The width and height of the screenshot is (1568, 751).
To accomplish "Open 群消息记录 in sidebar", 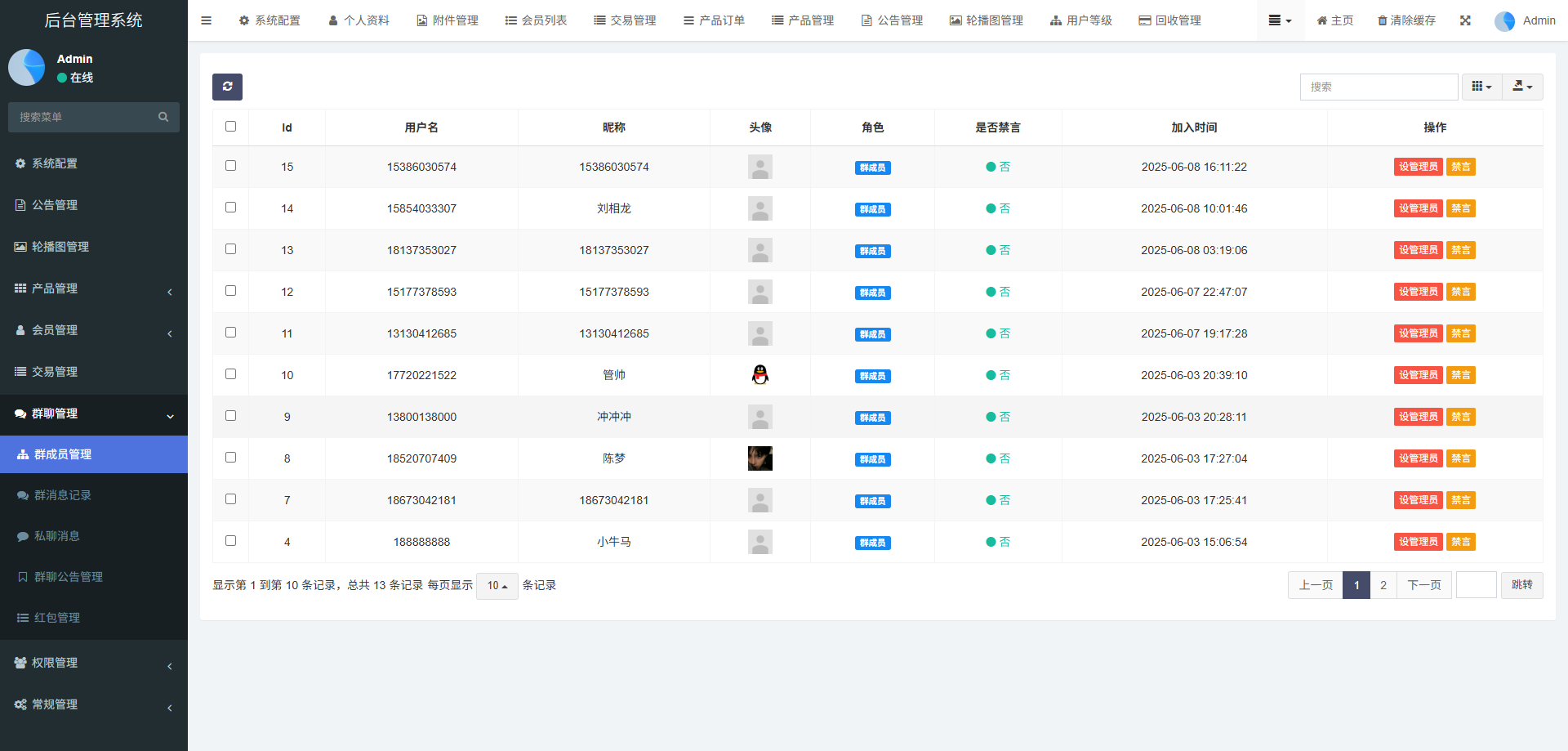I will [63, 495].
